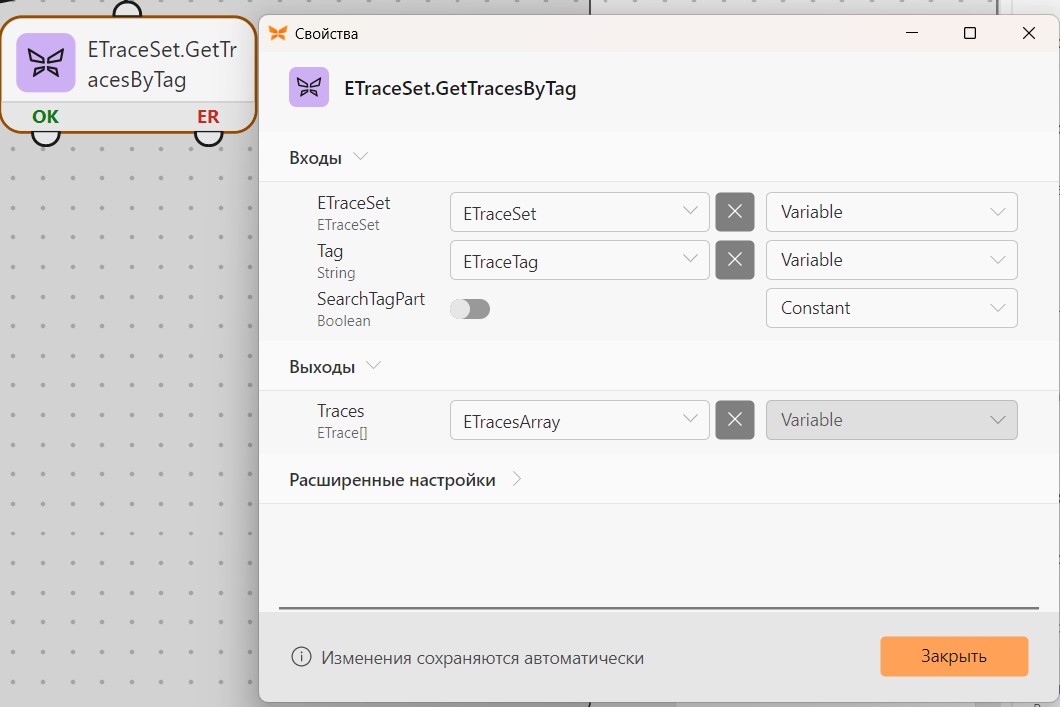This screenshot has height=707, width=1060.
Task: Collapse the Выходы section
Action: pyautogui.click(x=373, y=366)
